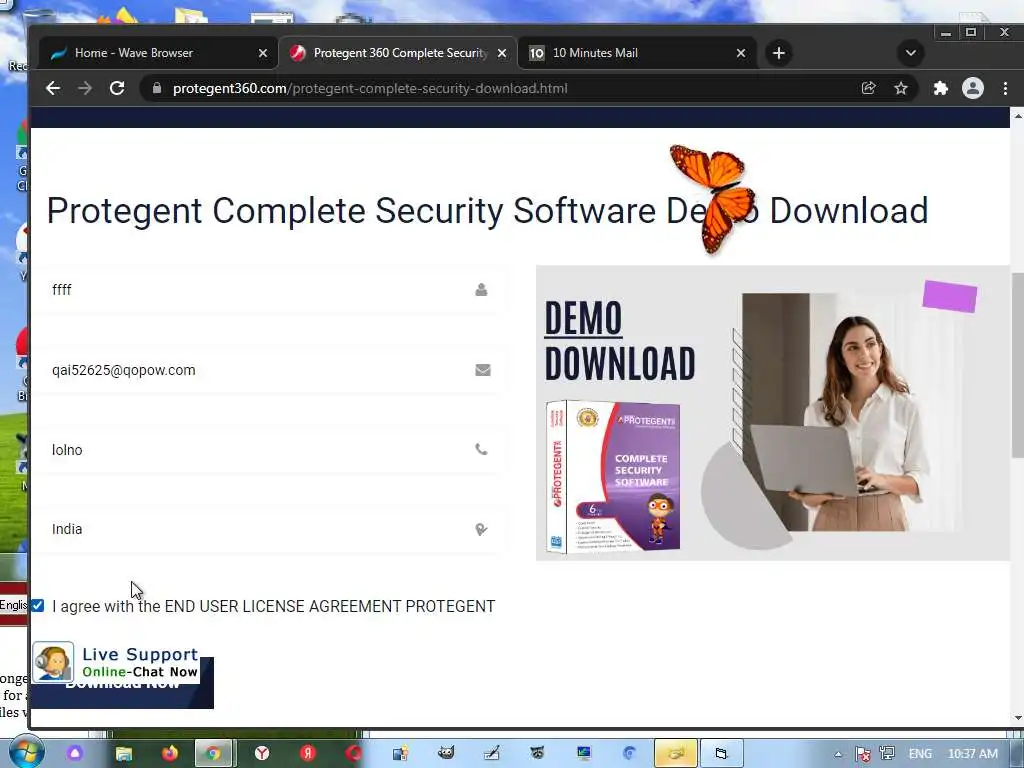Viewport: 1024px width, 768px height.
Task: Click the ENG language indicator
Action: (920, 754)
